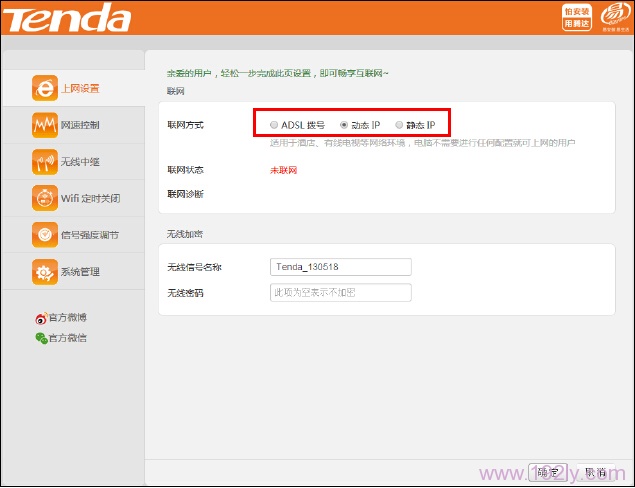The width and height of the screenshot is (635, 488).
Task: Click the Weibo logo icon
Action: [41, 319]
